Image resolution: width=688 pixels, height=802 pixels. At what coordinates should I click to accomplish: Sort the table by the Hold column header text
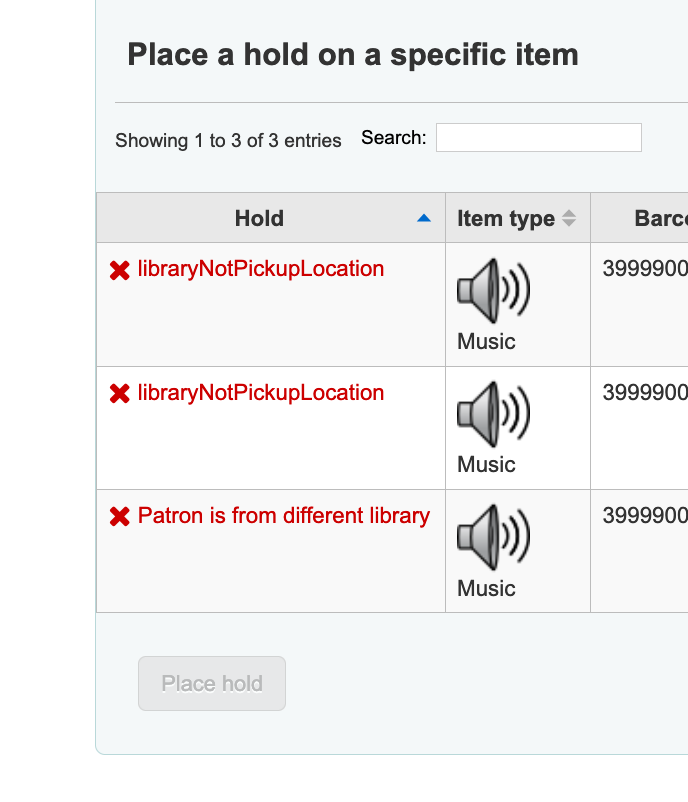[x=259, y=218]
